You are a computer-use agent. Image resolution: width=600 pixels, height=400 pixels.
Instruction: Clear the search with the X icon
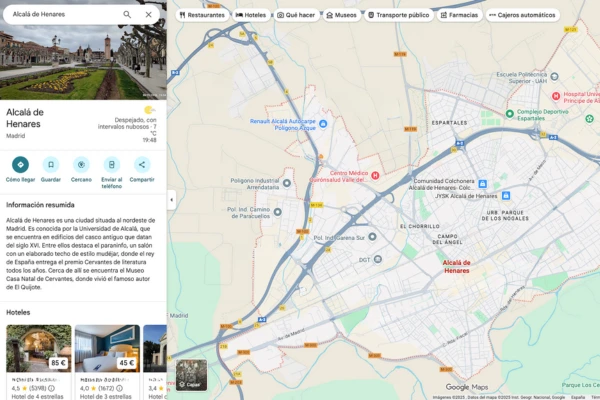(148, 15)
